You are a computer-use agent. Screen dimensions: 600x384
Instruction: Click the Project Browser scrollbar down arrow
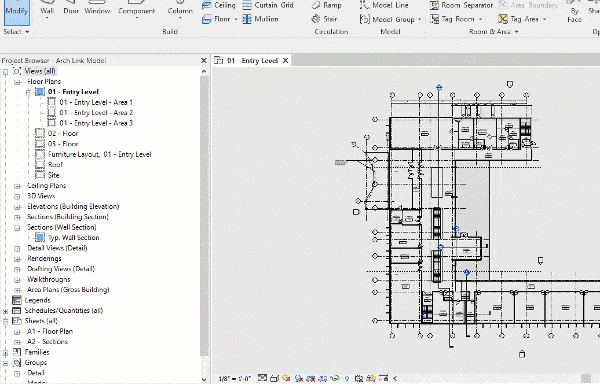click(204, 380)
